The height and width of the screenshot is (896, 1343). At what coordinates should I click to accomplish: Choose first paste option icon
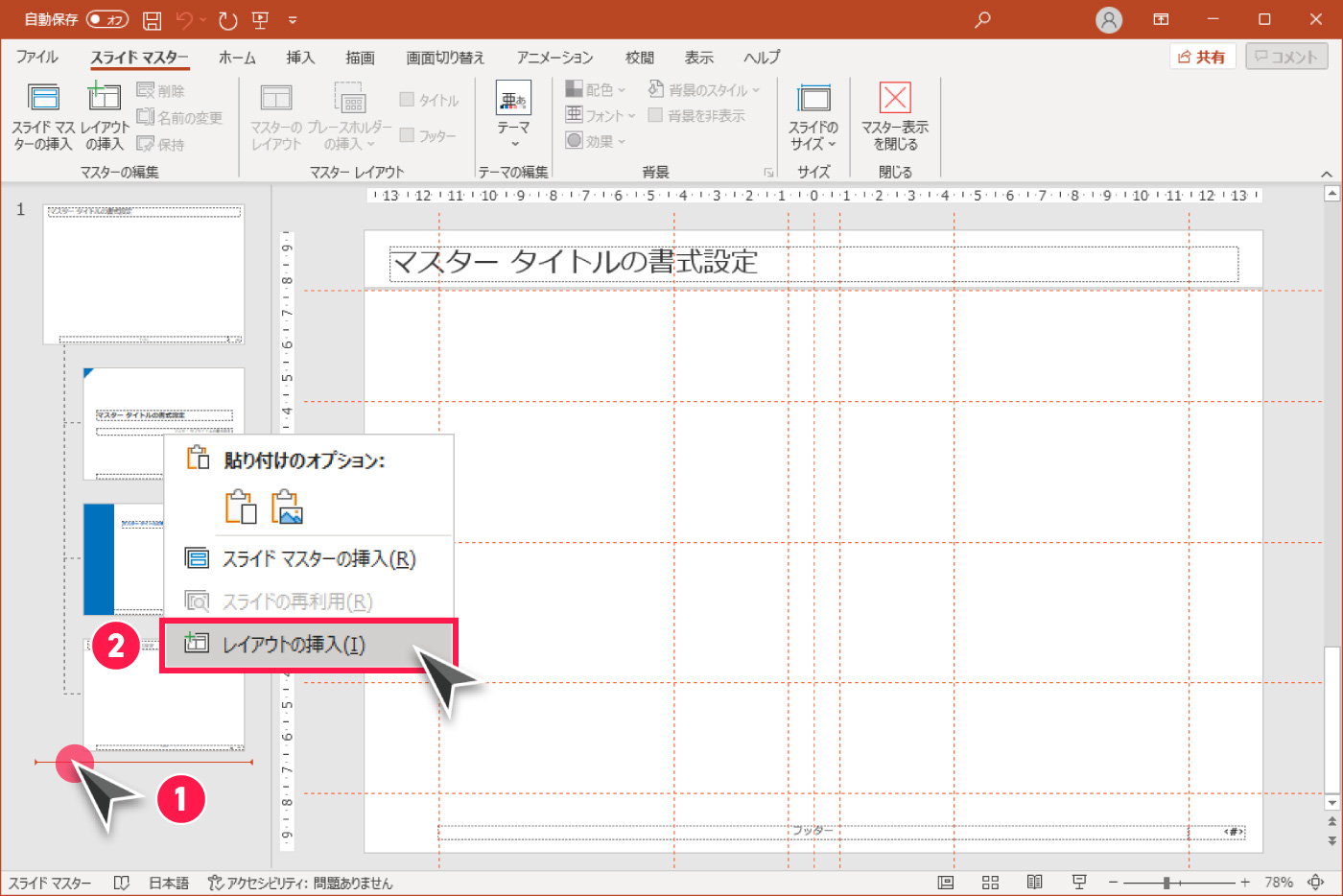[241, 507]
